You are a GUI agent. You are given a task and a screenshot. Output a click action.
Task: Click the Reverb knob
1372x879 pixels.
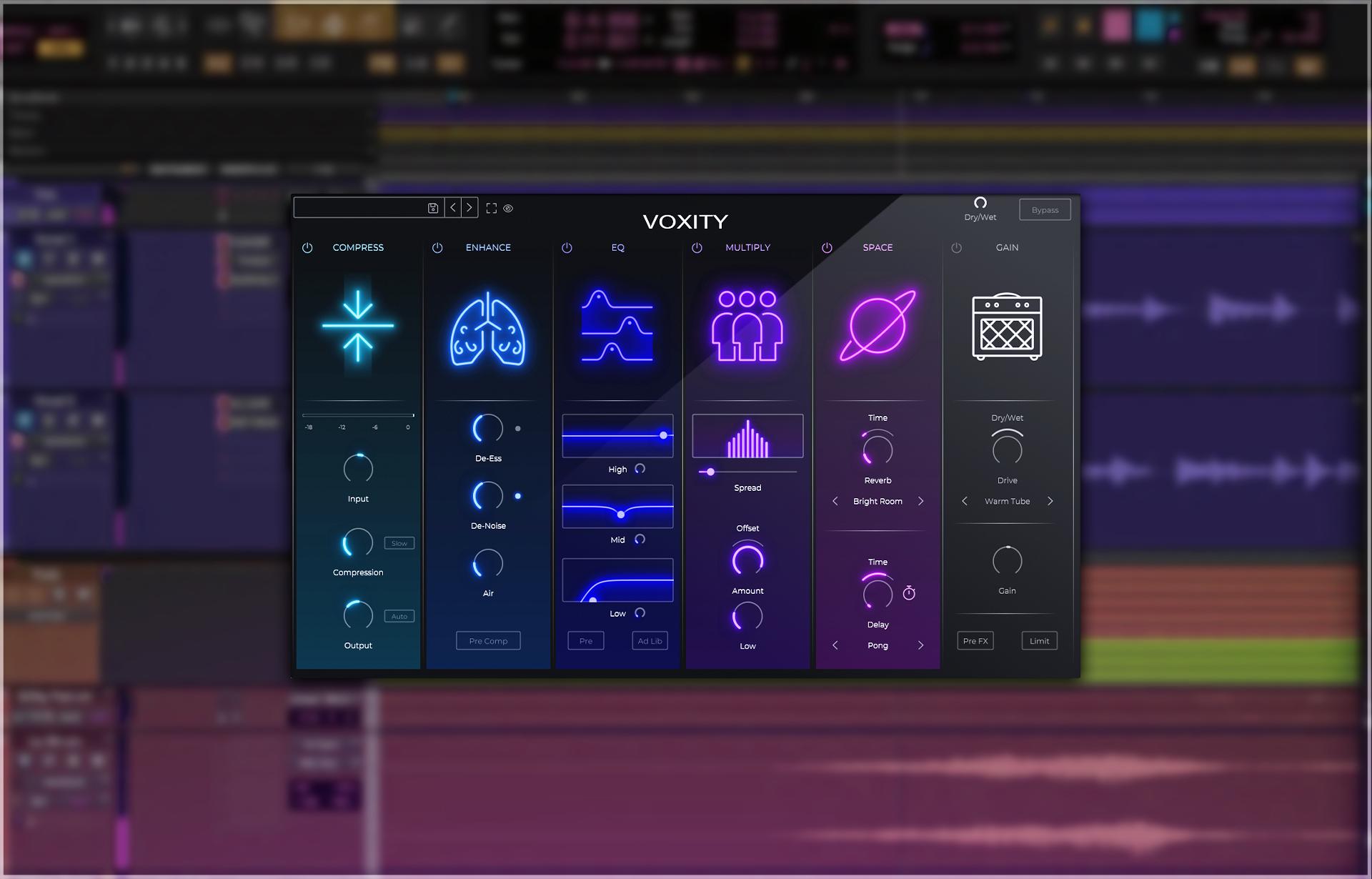click(x=878, y=450)
